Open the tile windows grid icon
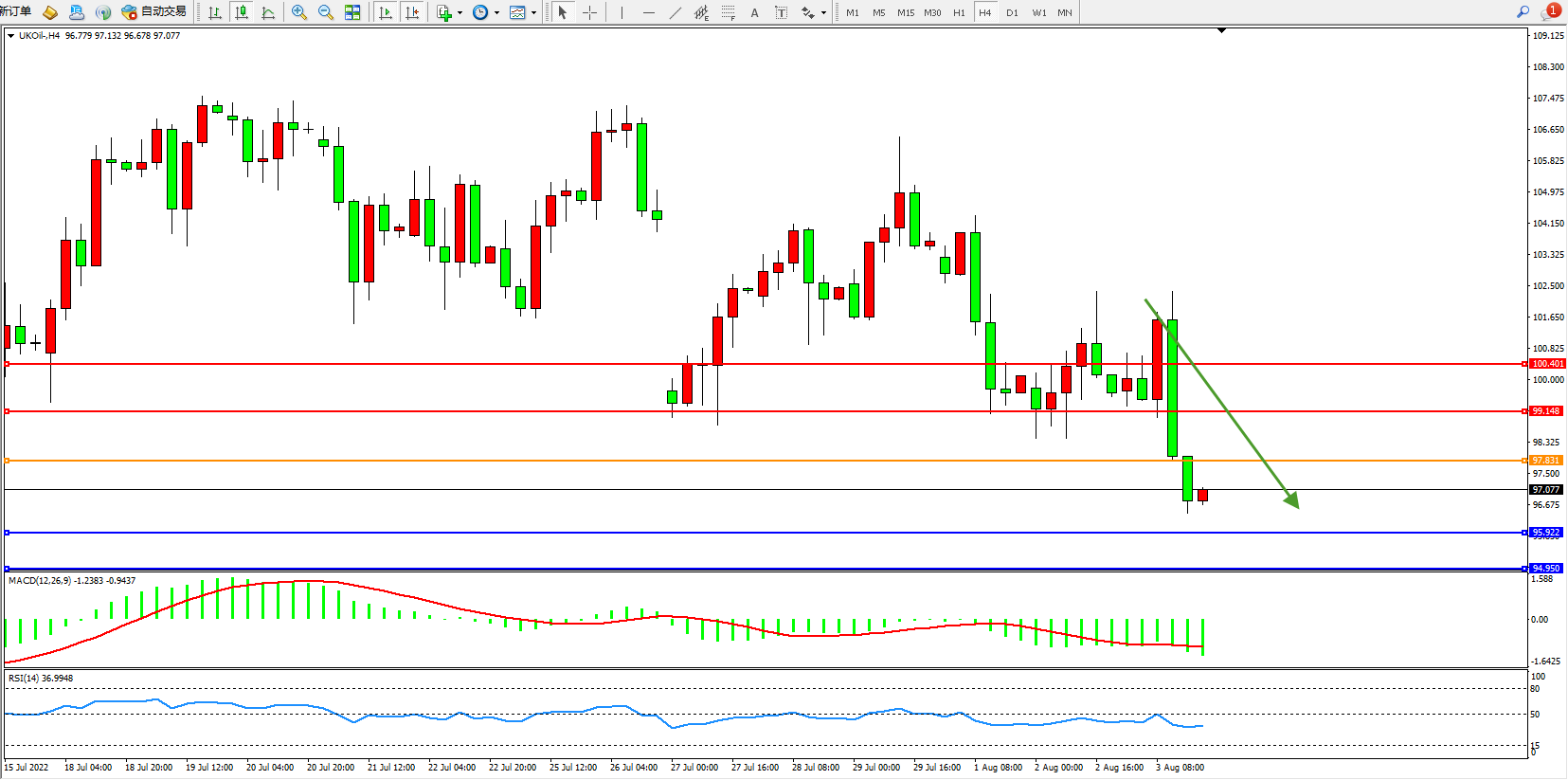The width and height of the screenshot is (1568, 780). coord(352,12)
